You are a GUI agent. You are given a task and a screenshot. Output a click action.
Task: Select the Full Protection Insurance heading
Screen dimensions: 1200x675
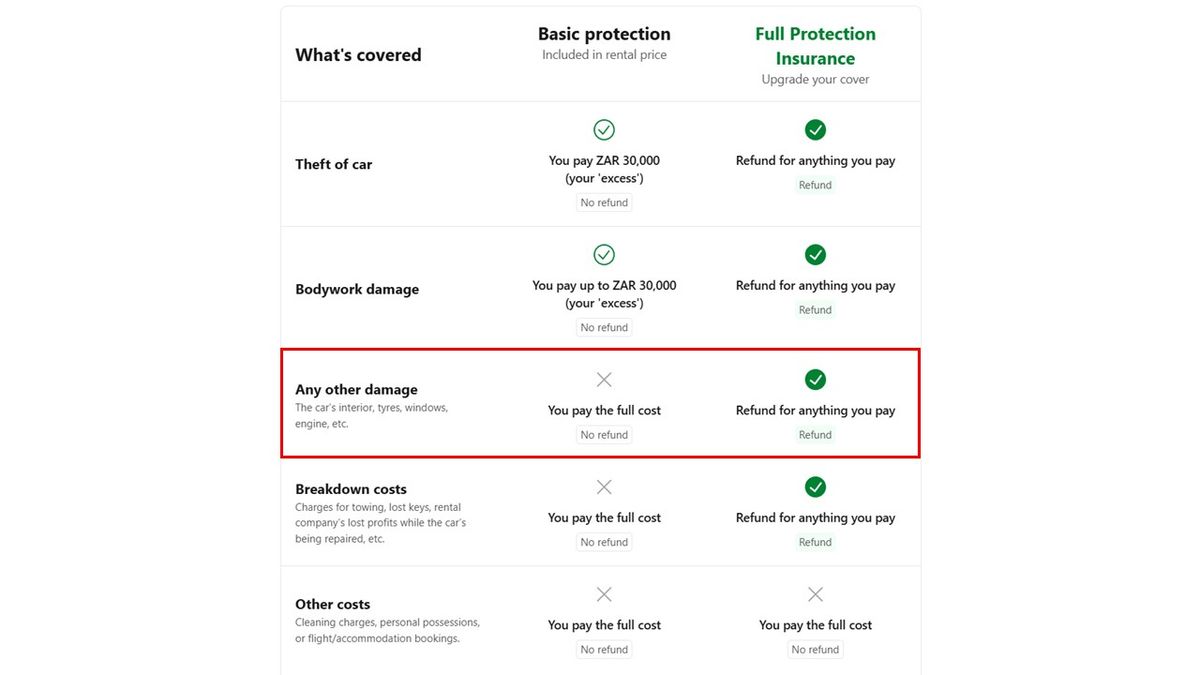coord(815,46)
